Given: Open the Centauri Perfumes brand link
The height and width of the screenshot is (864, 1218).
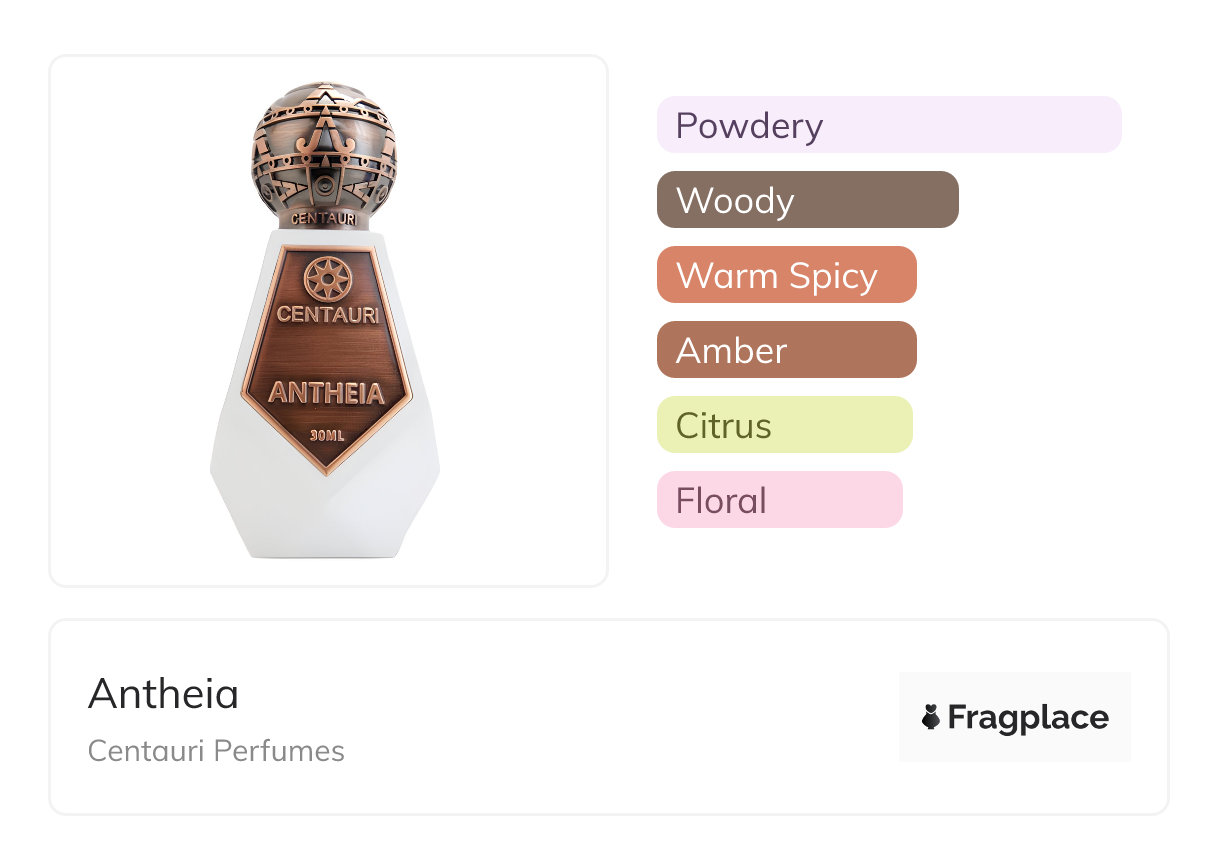Looking at the screenshot, I should tap(216, 751).
